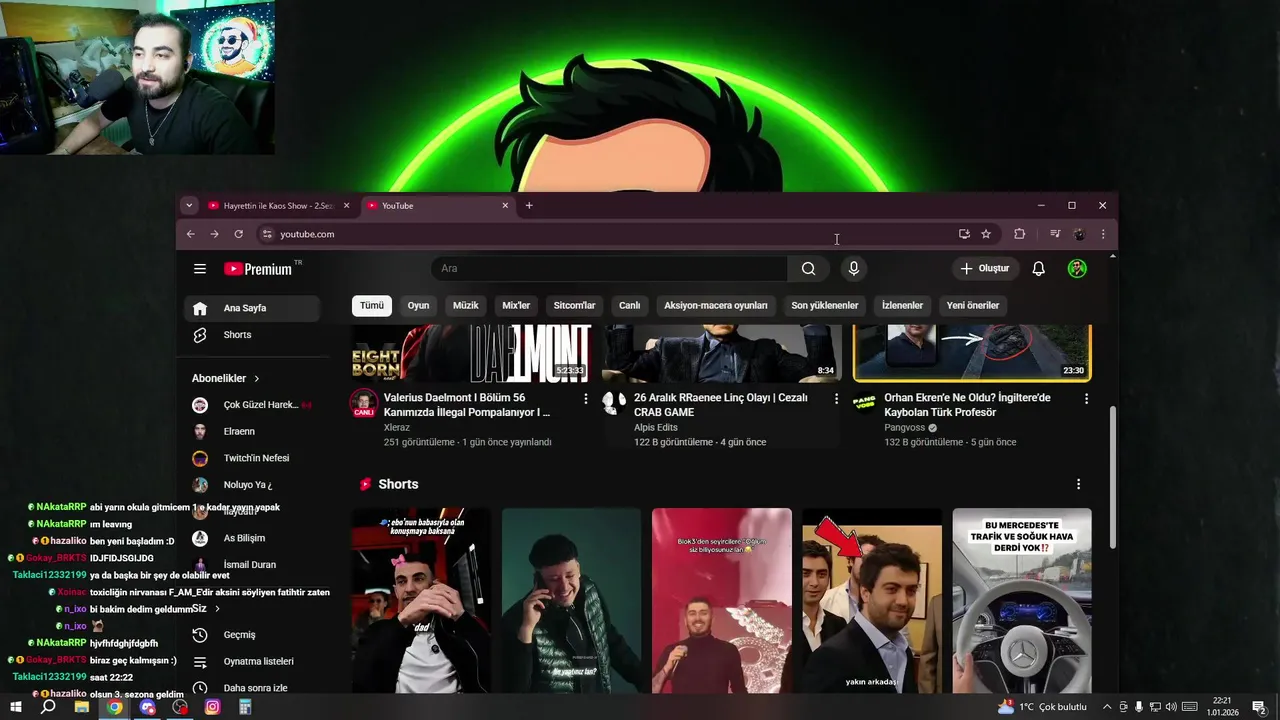Open Pangvoss channel avatar

(x=864, y=403)
